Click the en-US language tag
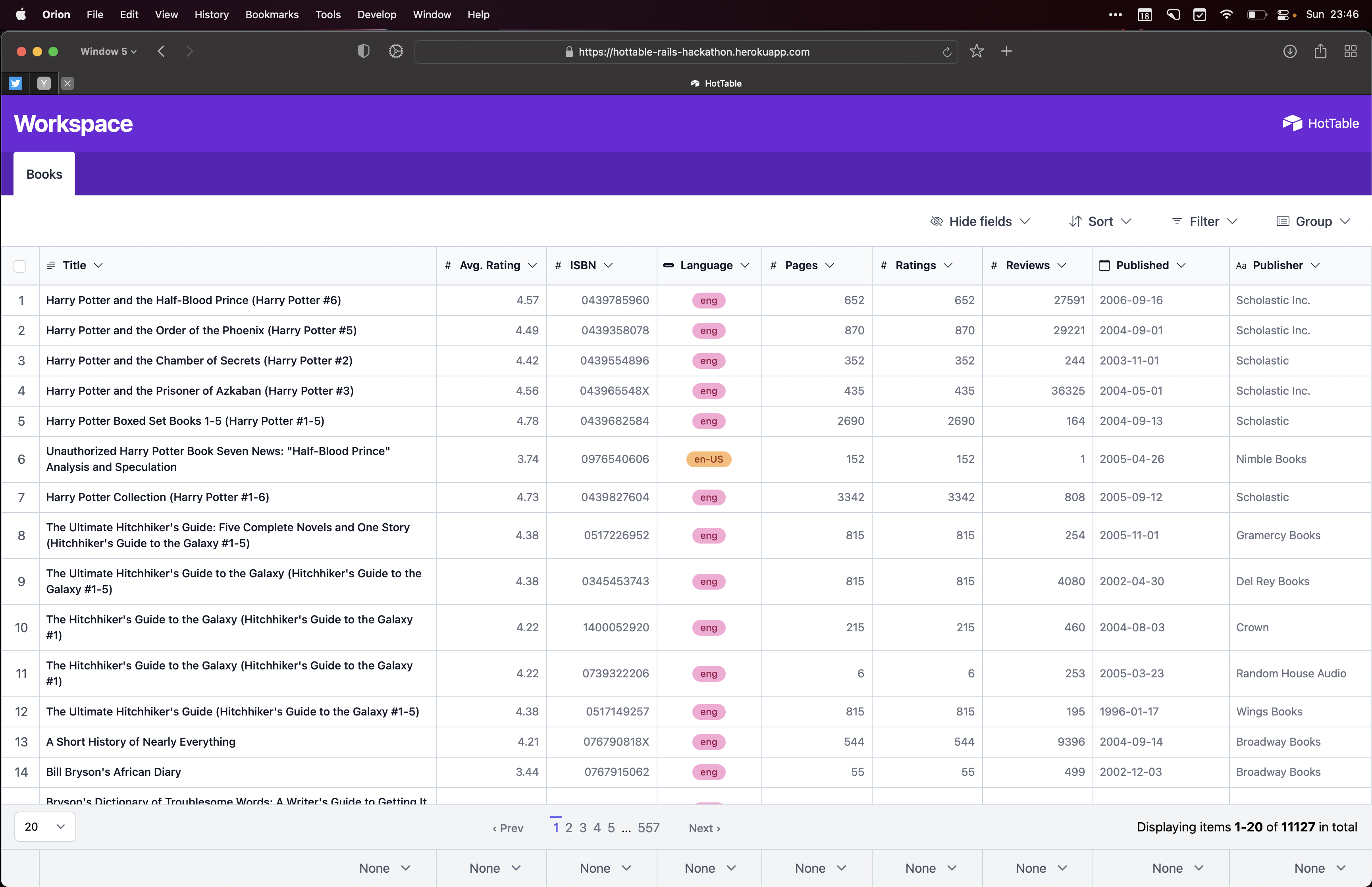Screen dimensions: 1372x887 click(708, 459)
